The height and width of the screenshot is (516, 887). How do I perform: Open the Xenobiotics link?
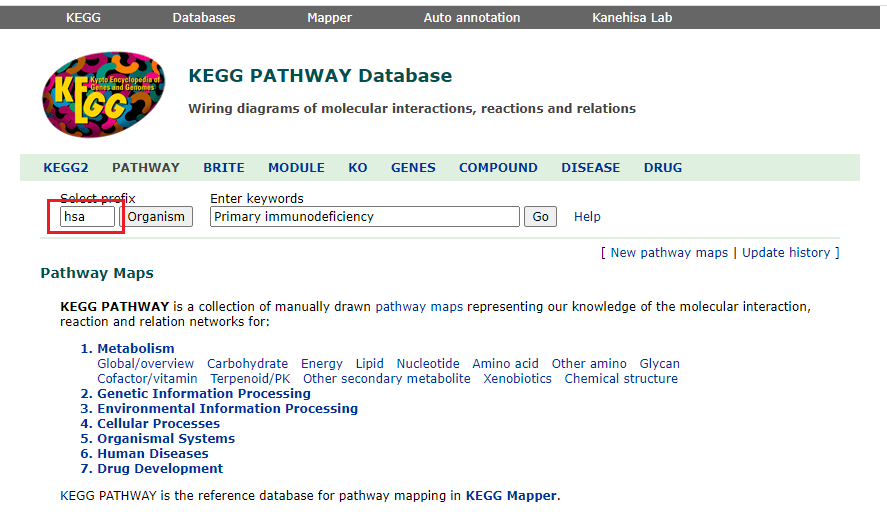pos(517,379)
